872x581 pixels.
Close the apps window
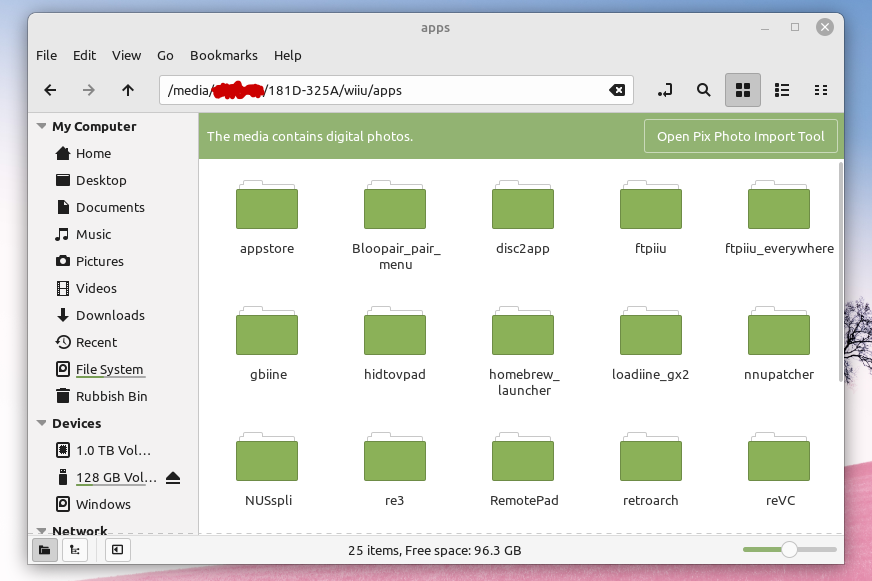825,27
